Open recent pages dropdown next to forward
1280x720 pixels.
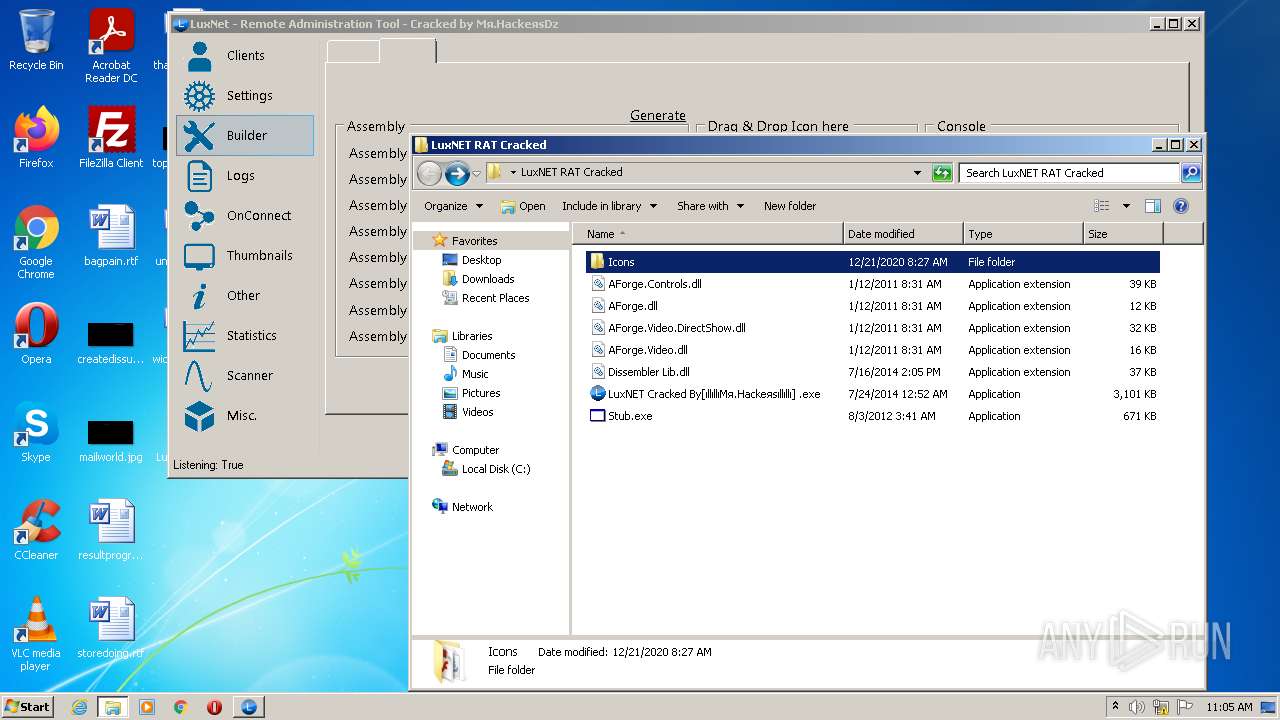point(476,174)
